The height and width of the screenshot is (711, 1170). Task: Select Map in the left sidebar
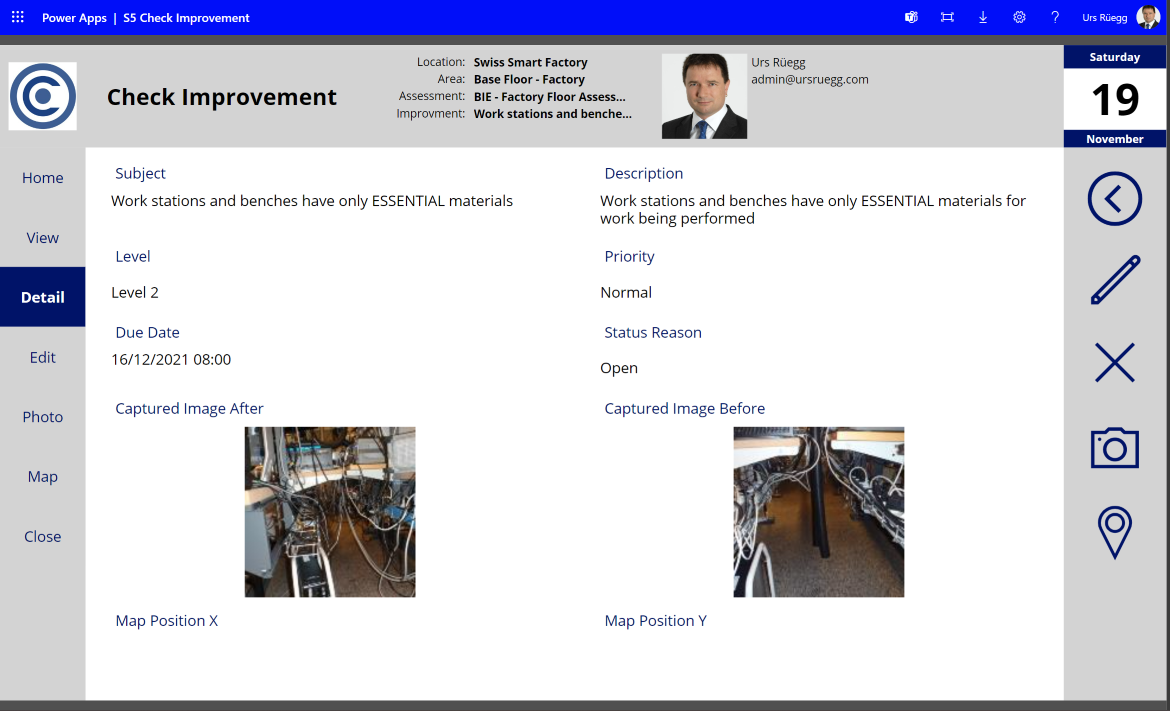coord(43,476)
